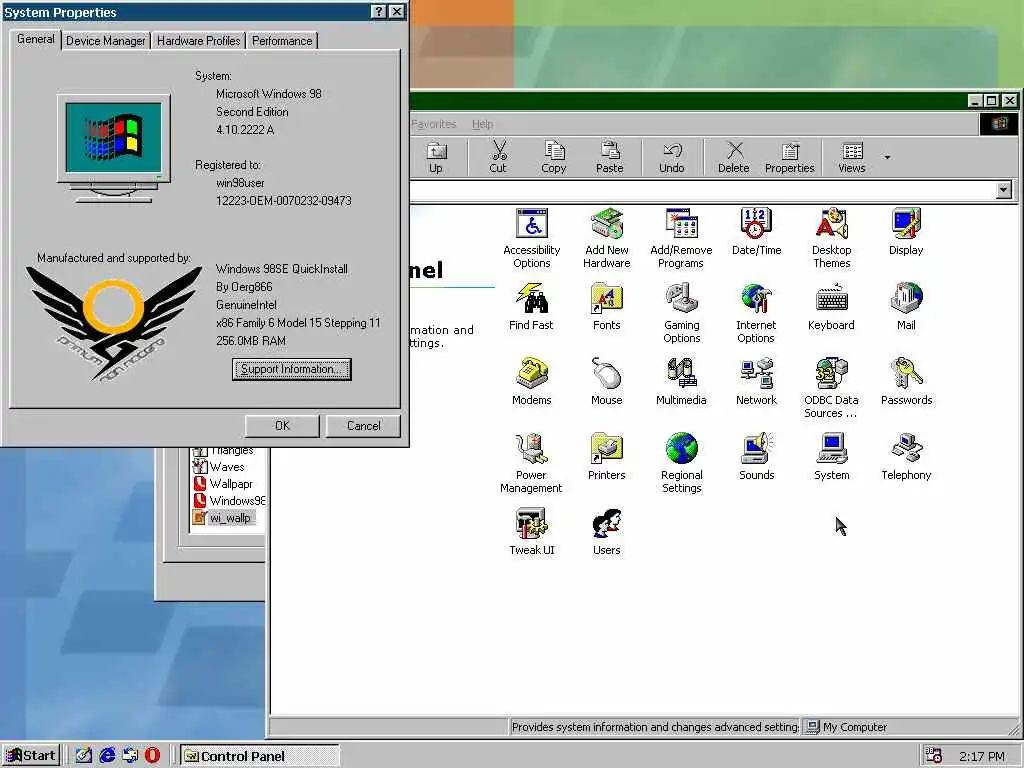Open the Fonts folder icon
Screen dimensions: 1024x768
tap(607, 307)
